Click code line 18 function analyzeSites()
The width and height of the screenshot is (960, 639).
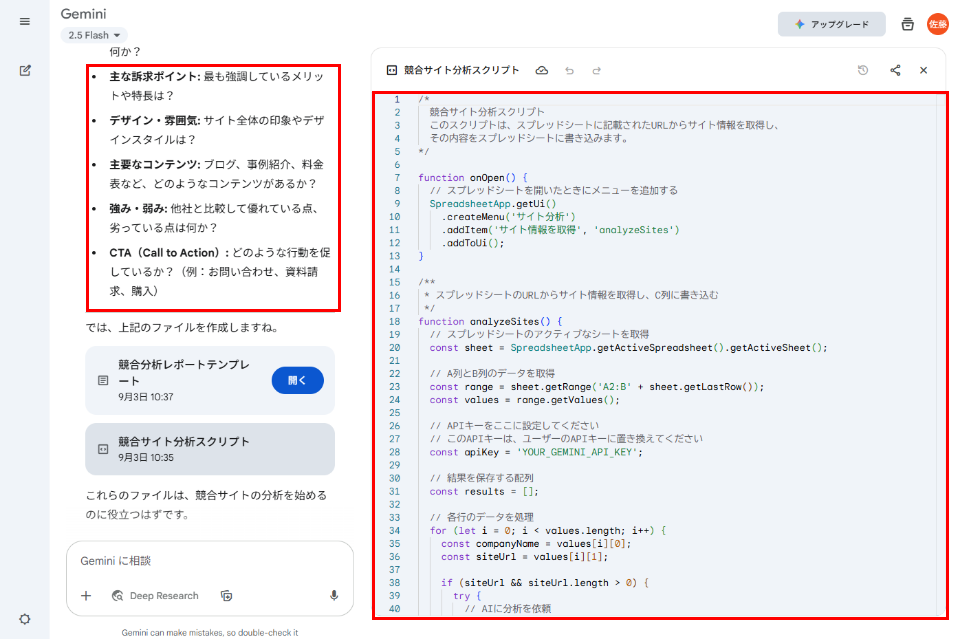pyautogui.click(x=490, y=321)
